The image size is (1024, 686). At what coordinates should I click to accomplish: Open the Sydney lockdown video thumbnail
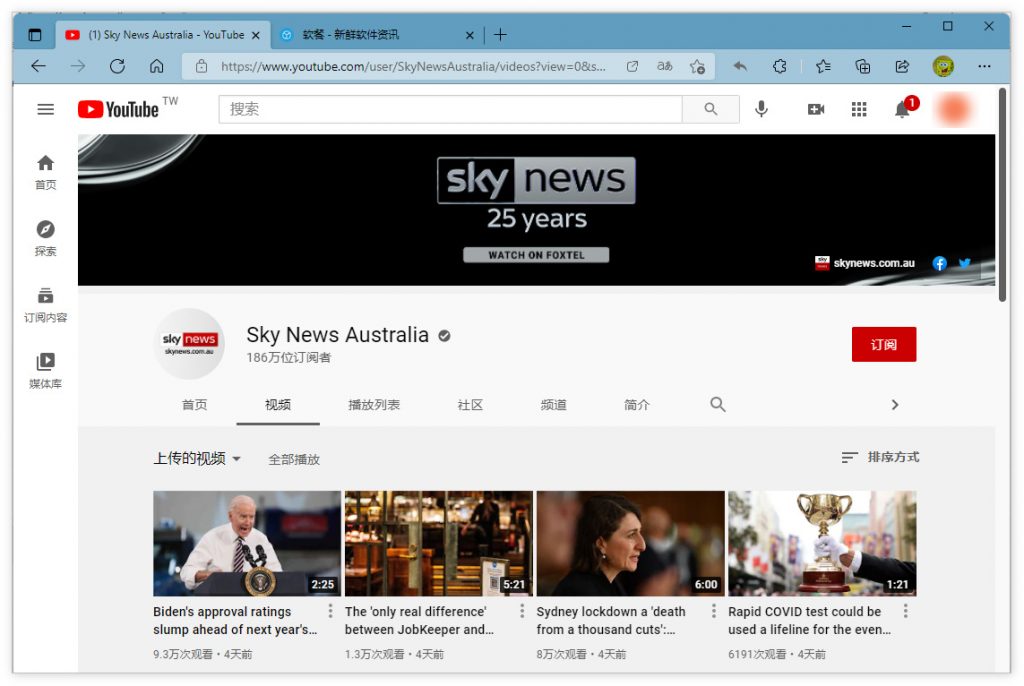[x=630, y=544]
